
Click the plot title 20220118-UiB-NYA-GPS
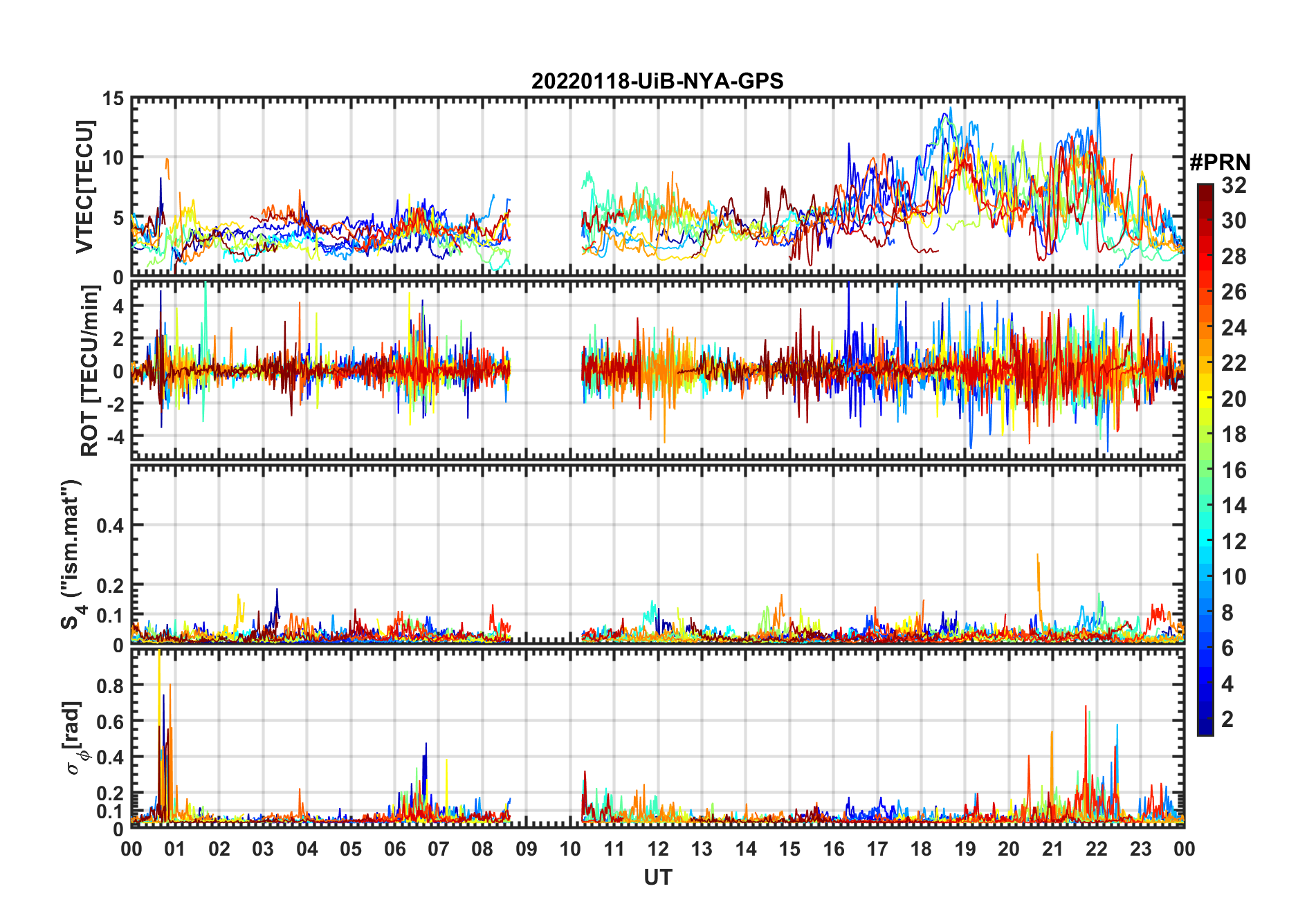tap(657, 81)
